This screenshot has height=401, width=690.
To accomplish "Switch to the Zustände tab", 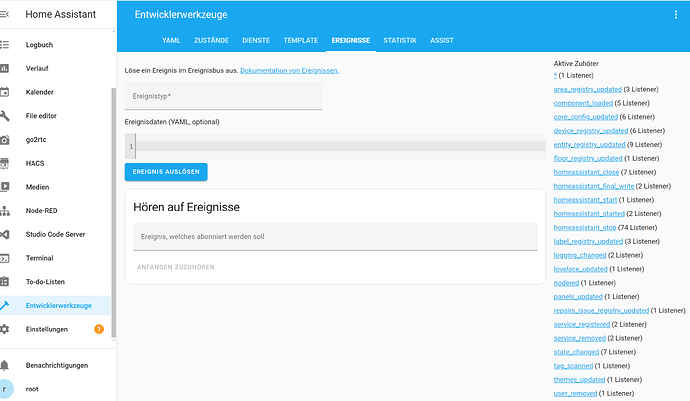I will 213,40.
